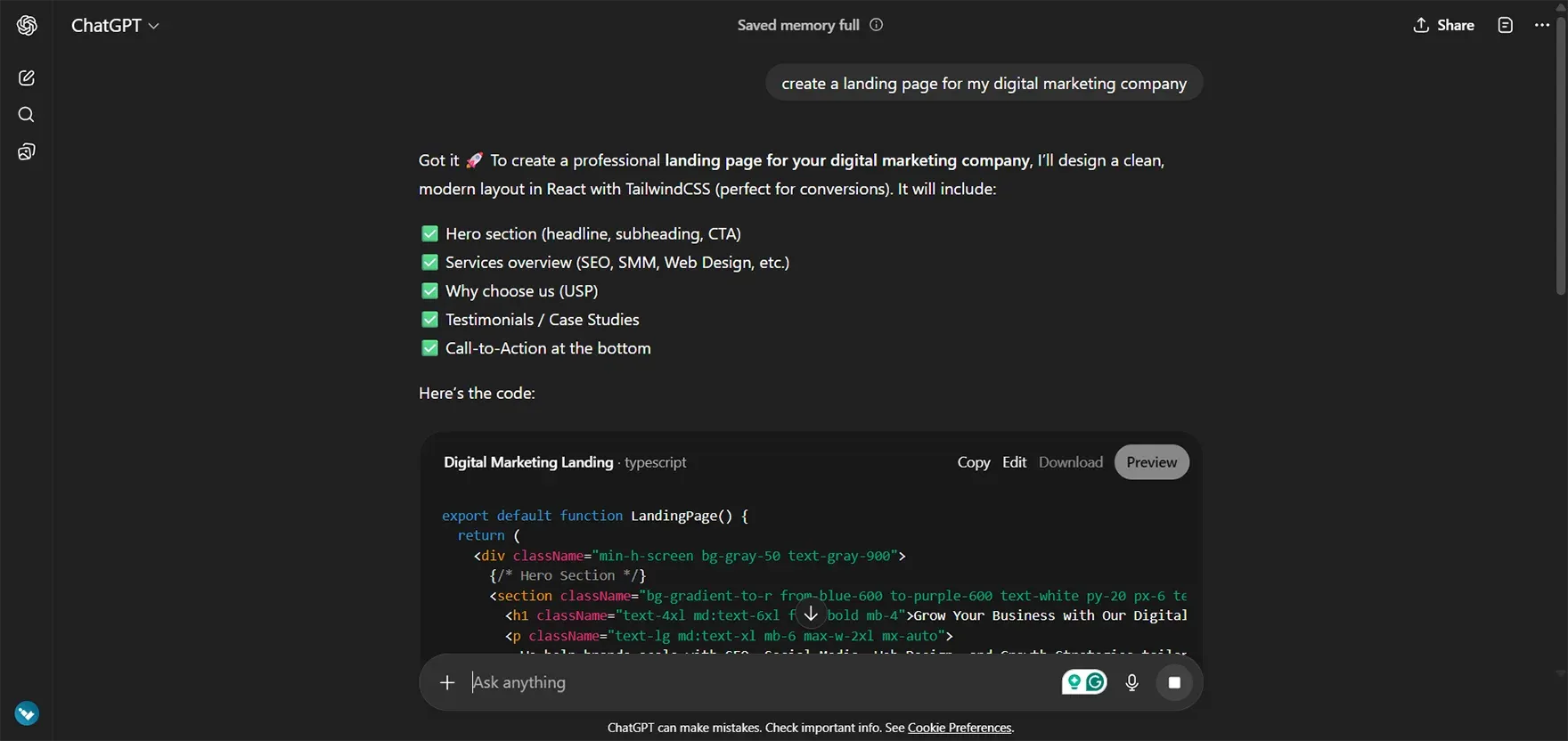Start voice dictation with microphone icon
Screen dimensions: 1568x741
coord(1131,682)
